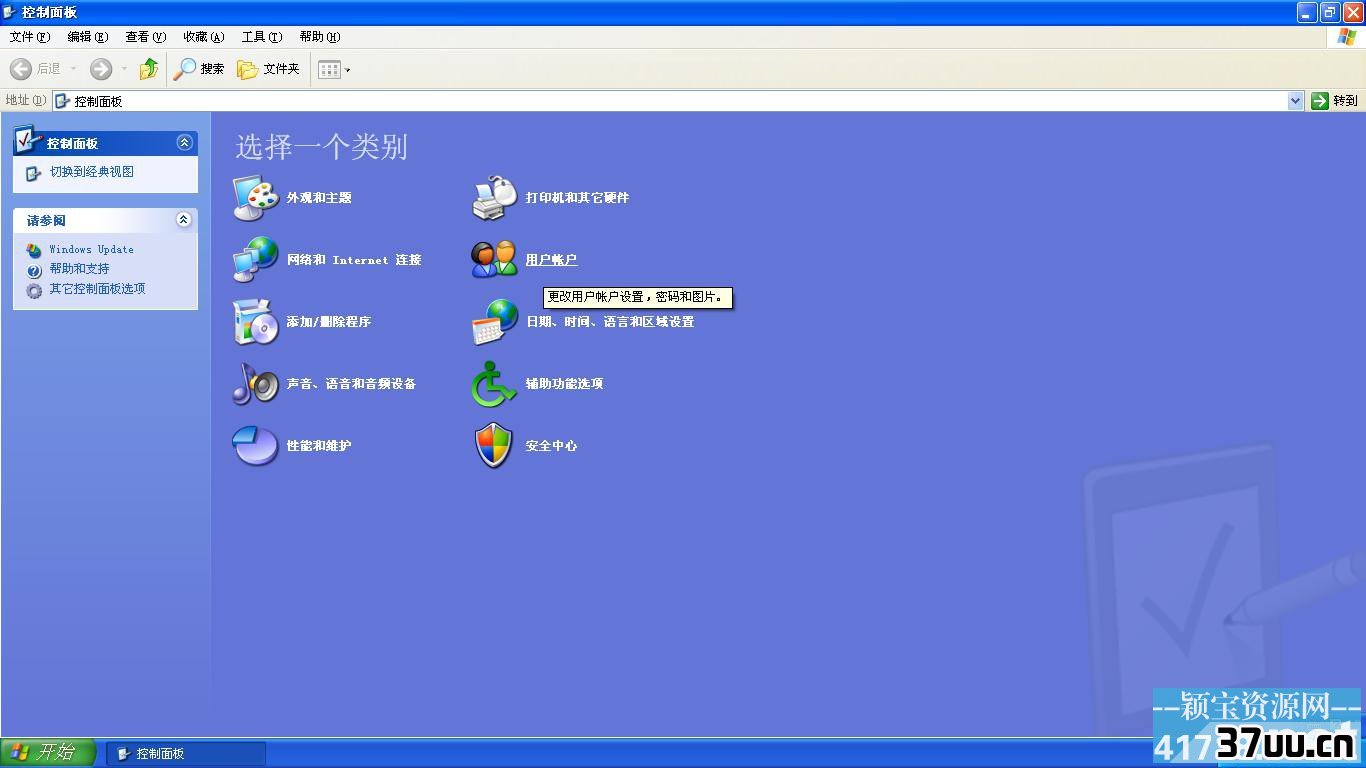Open Appearance and Themes (外观和主题) icon

click(x=255, y=197)
